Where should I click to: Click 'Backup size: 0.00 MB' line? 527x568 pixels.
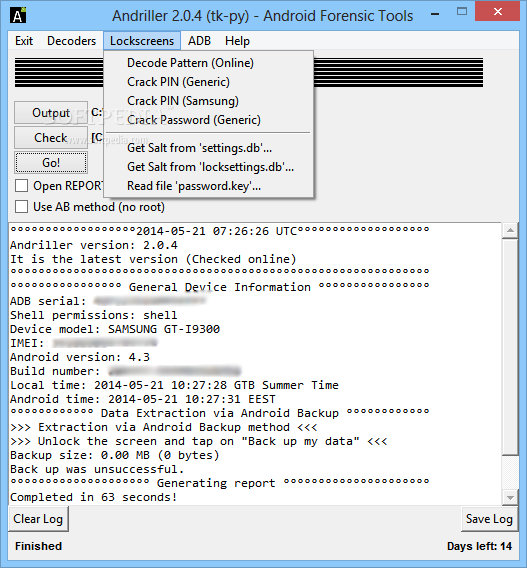coord(115,455)
